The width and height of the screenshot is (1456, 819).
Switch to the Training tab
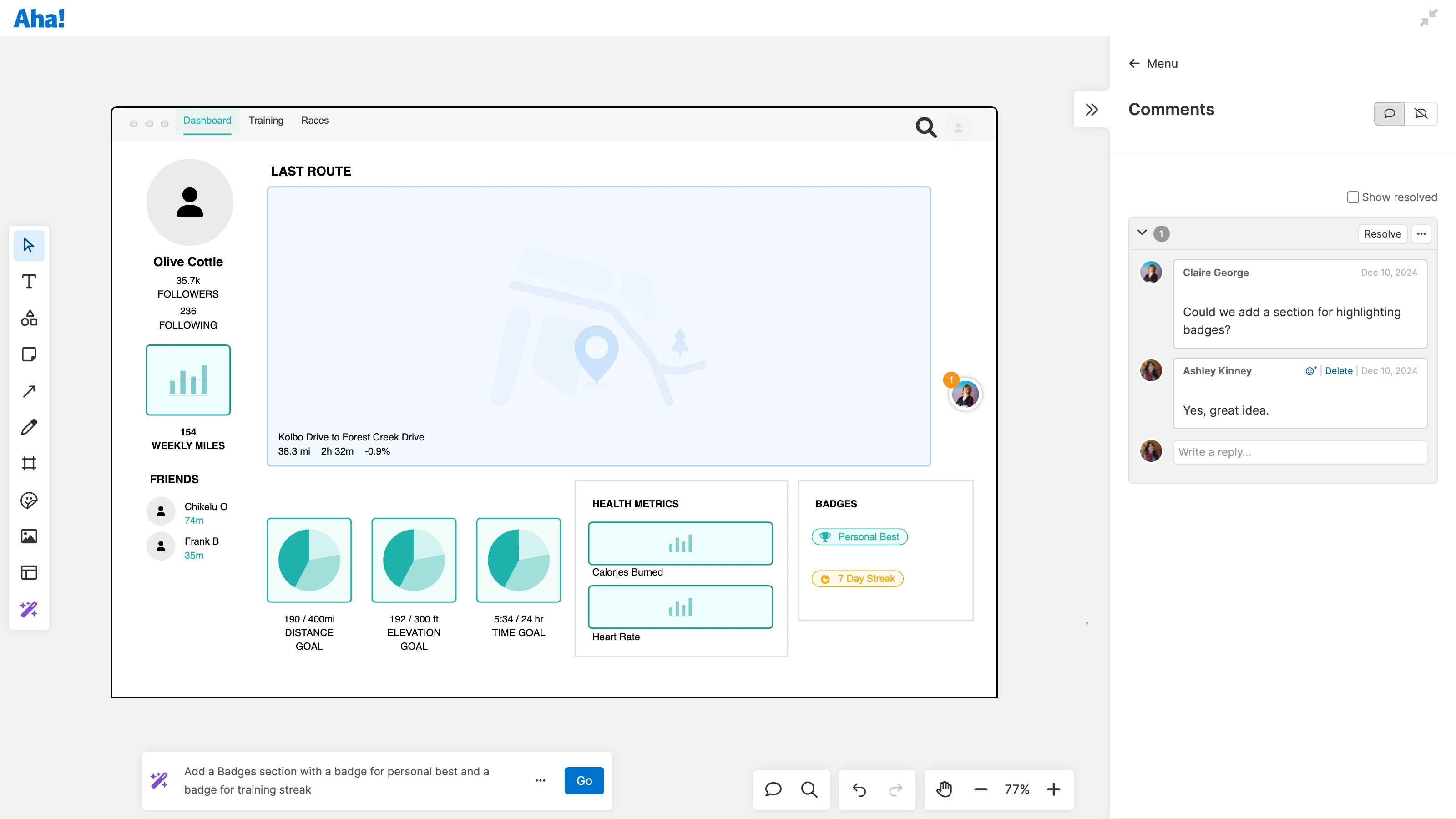tap(266, 121)
